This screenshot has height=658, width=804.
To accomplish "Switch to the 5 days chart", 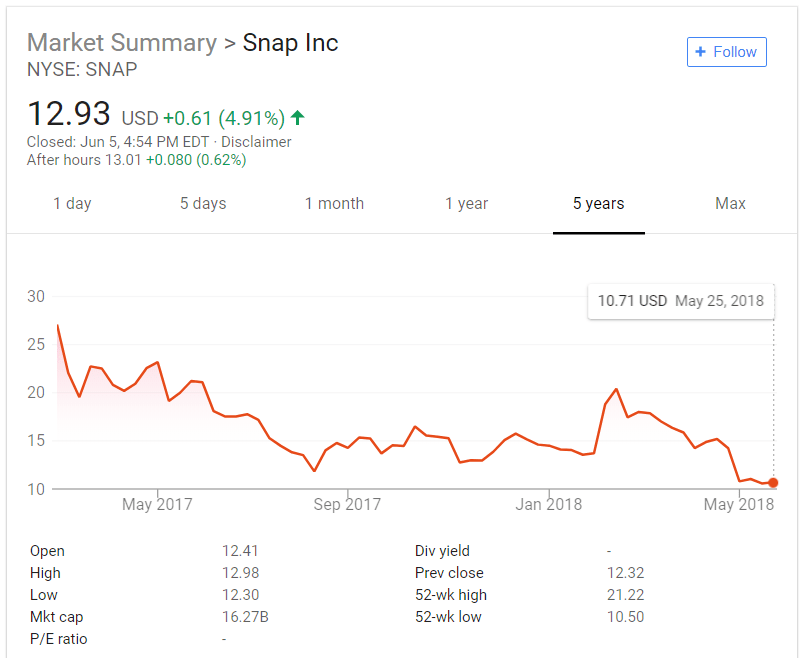I will tap(203, 203).
